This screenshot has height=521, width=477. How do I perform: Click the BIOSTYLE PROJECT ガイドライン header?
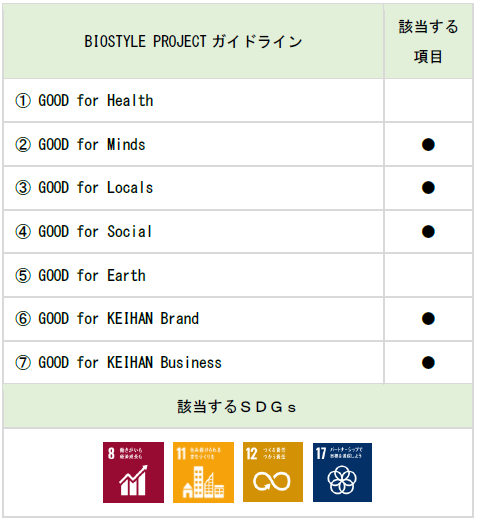point(193,42)
